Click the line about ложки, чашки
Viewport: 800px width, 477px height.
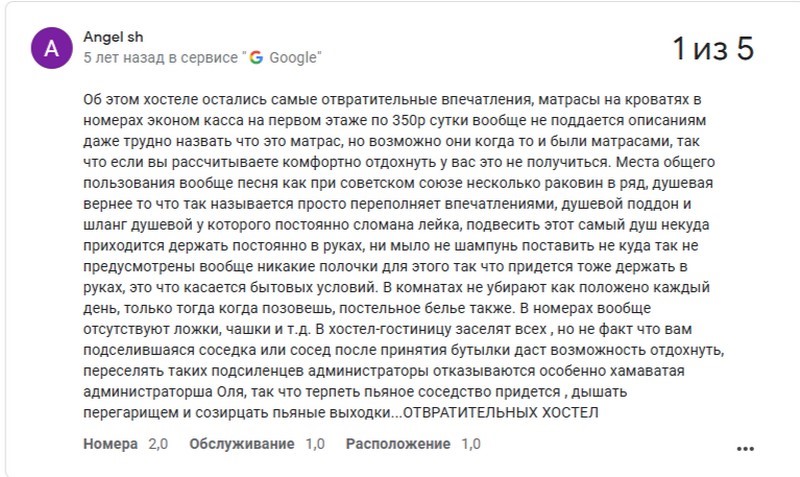(387, 329)
